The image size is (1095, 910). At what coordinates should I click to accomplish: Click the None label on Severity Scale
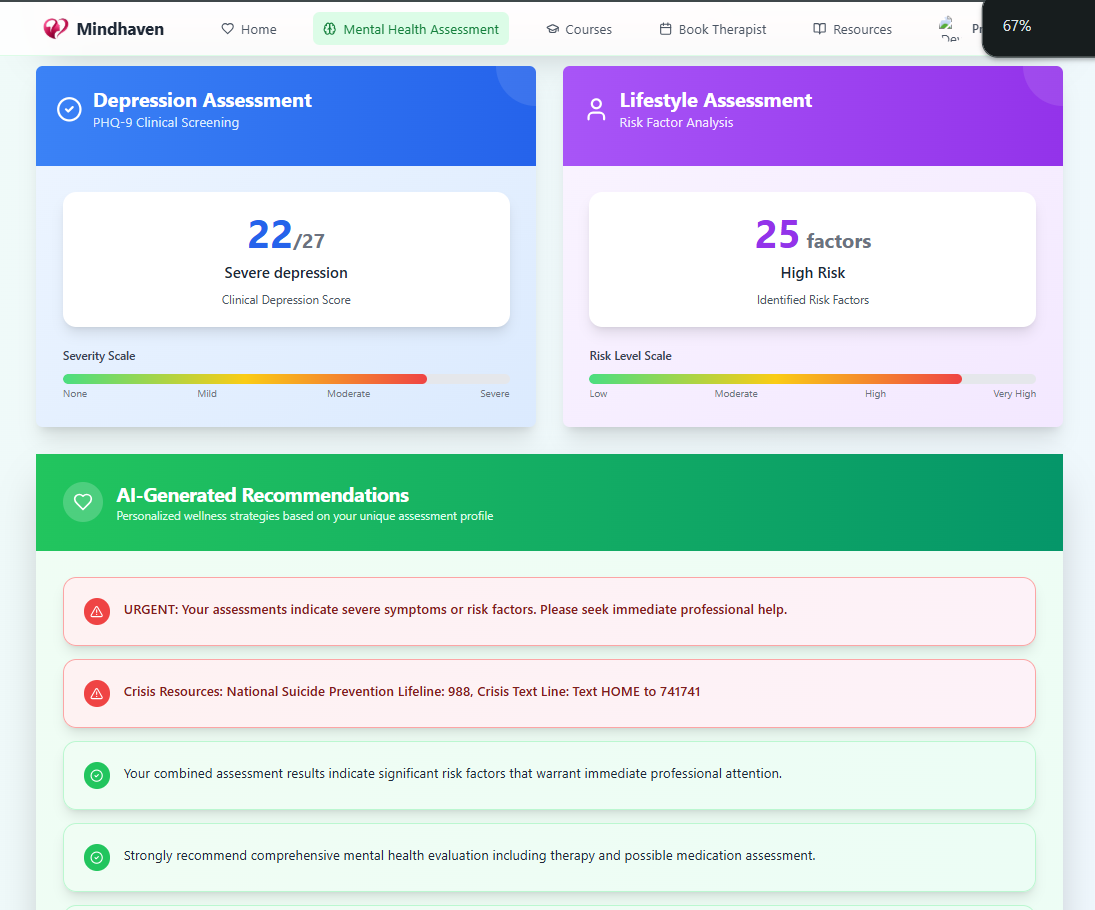click(75, 394)
